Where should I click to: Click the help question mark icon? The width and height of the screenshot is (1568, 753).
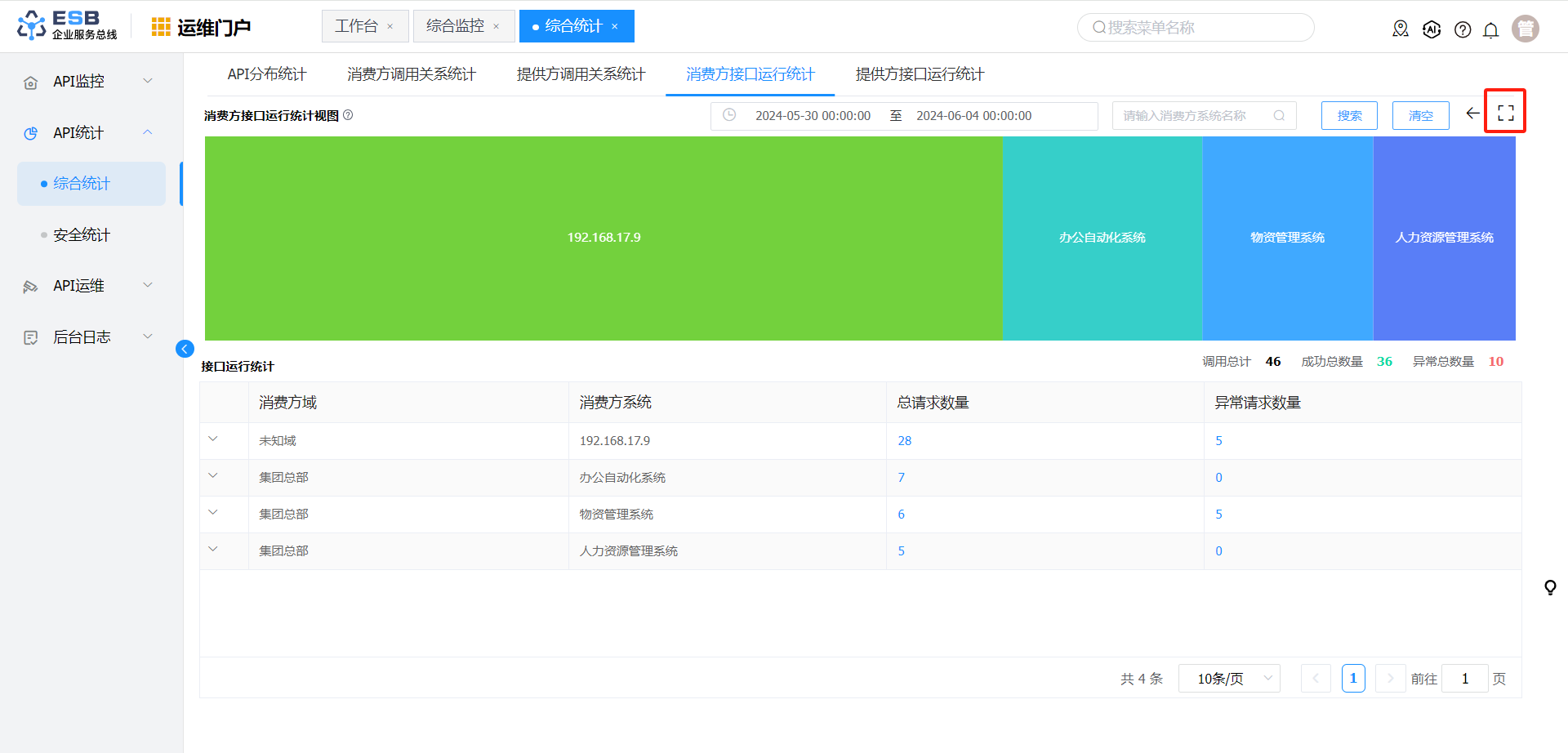pyautogui.click(x=1463, y=30)
